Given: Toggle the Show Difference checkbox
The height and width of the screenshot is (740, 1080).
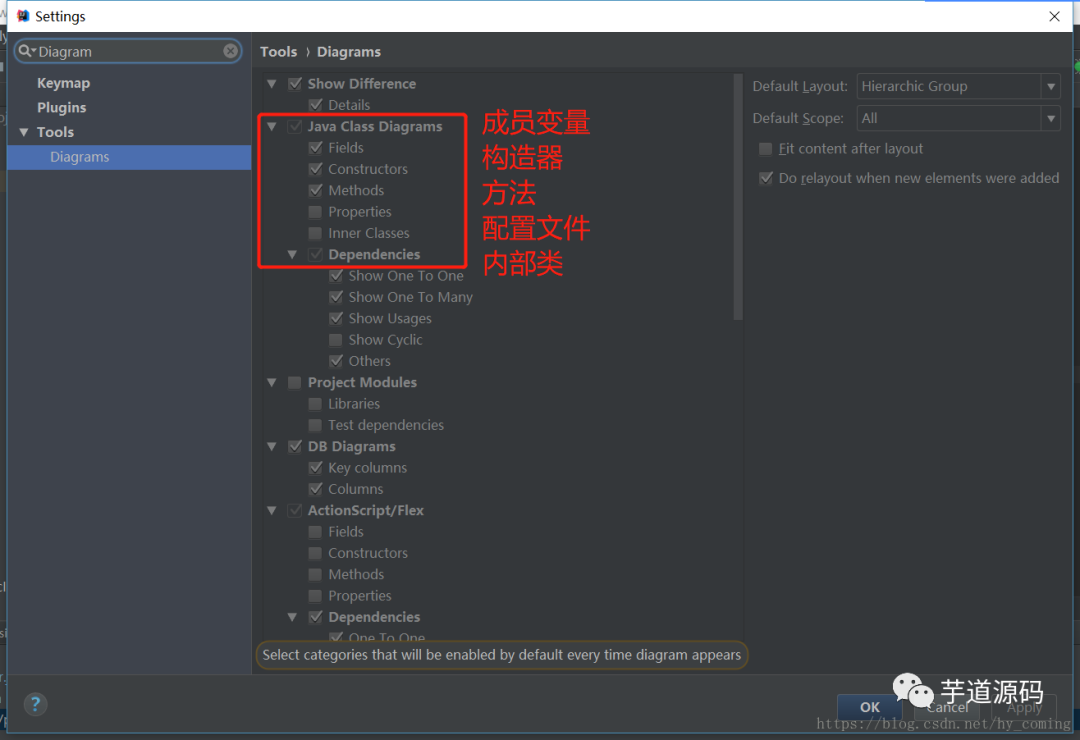Looking at the screenshot, I should pos(295,84).
